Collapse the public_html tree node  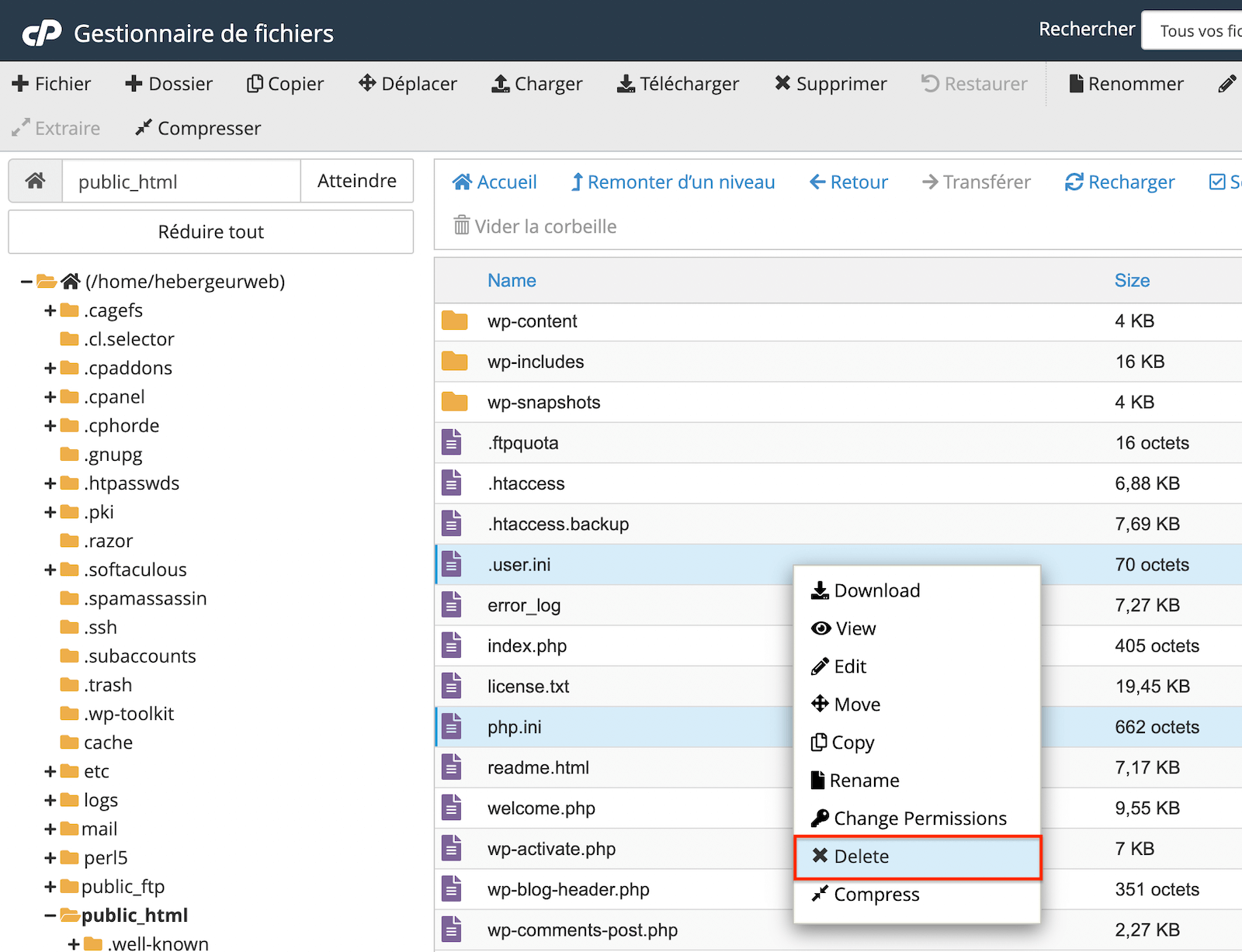(50, 916)
